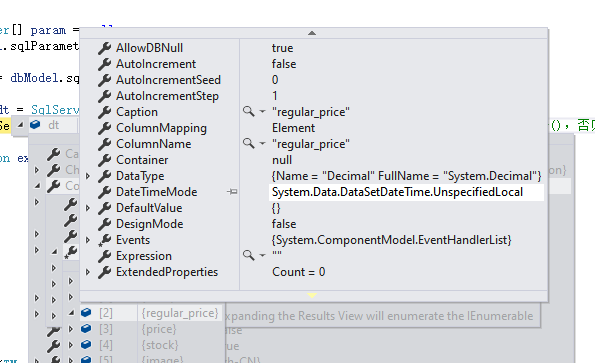Click the ExtendedProperties value Count = 0
Viewport: 595px width, 363px height.
(x=299, y=272)
